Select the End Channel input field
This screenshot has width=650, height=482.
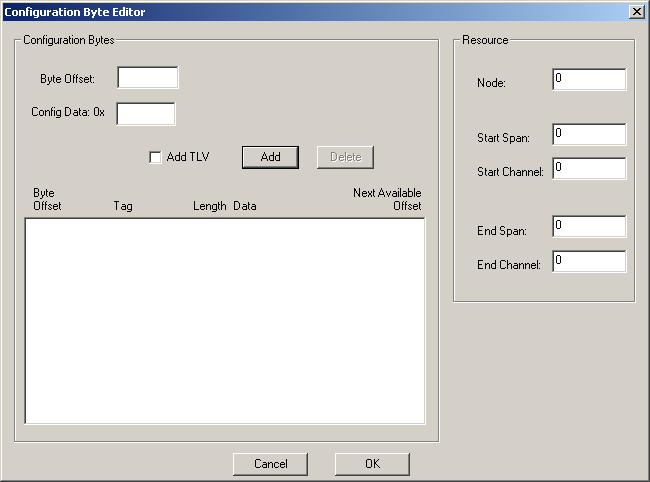588,262
